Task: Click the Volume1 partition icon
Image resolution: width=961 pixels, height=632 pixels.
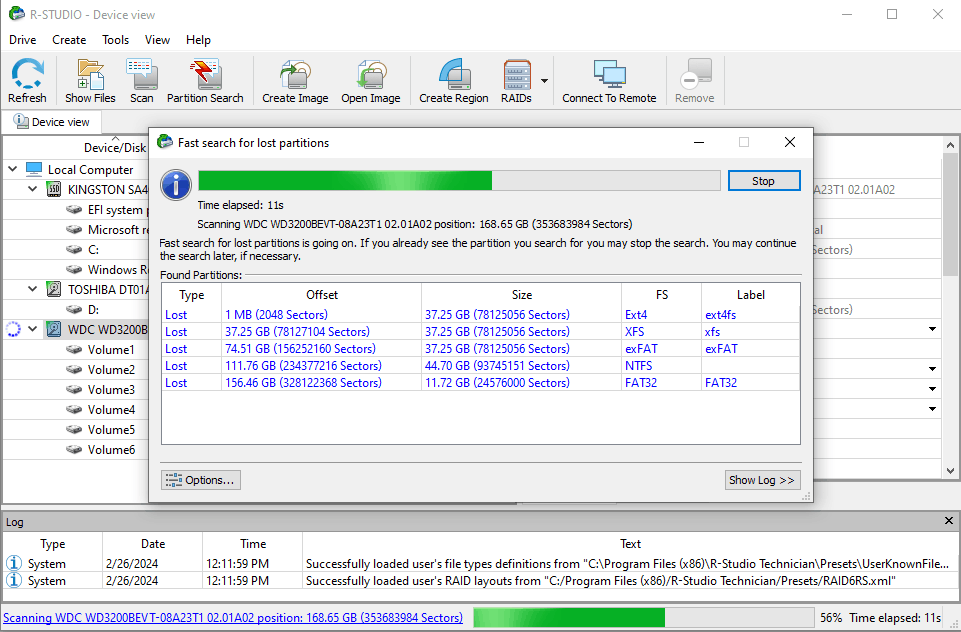Action: [x=74, y=349]
